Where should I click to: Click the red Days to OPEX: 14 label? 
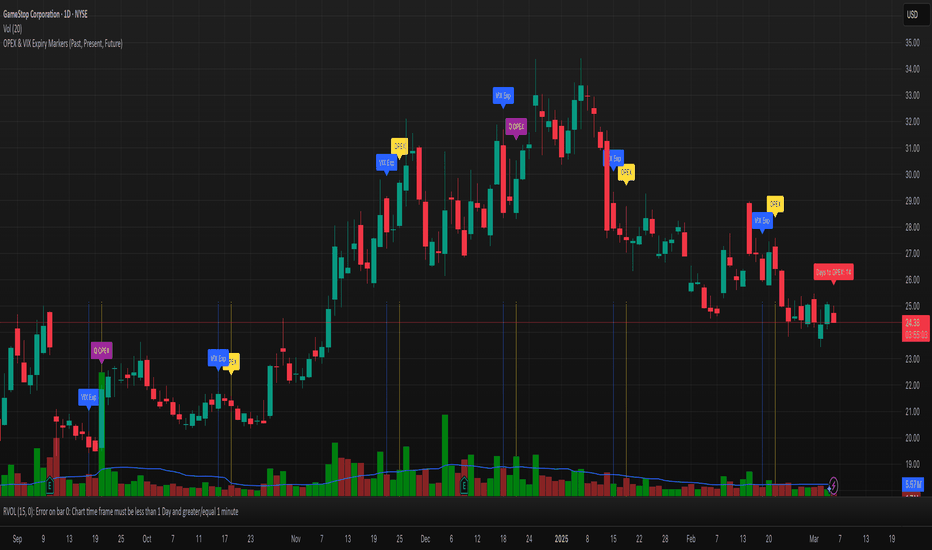pos(833,272)
